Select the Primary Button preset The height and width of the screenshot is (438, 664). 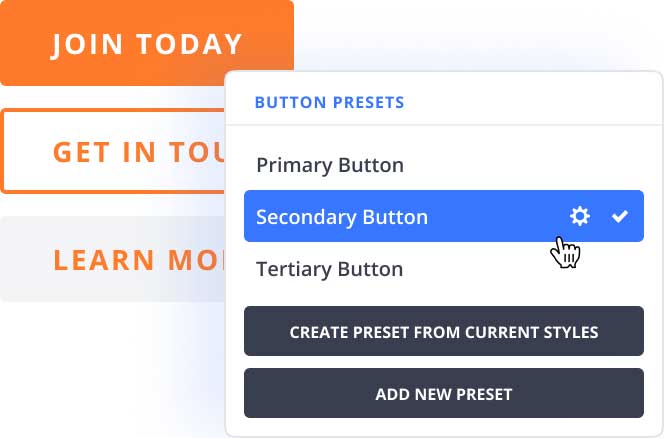tap(329, 165)
